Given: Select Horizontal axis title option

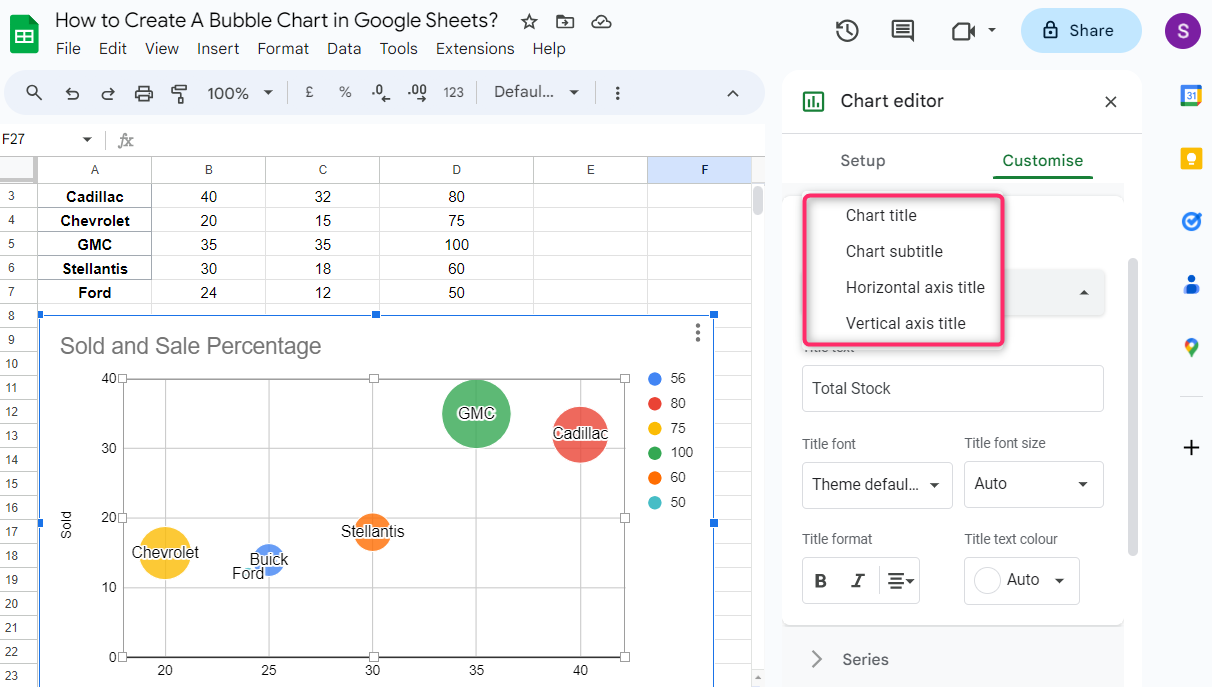Looking at the screenshot, I should tap(915, 287).
